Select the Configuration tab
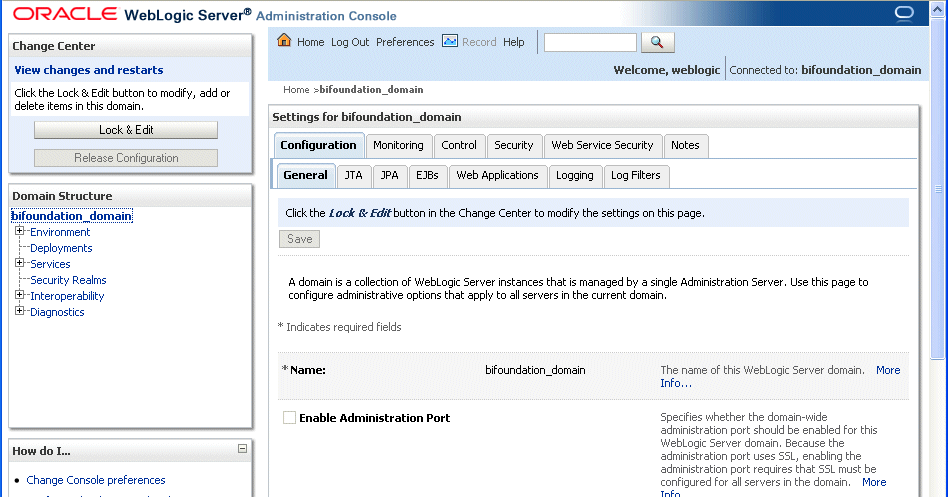The image size is (948, 497). coord(319,146)
